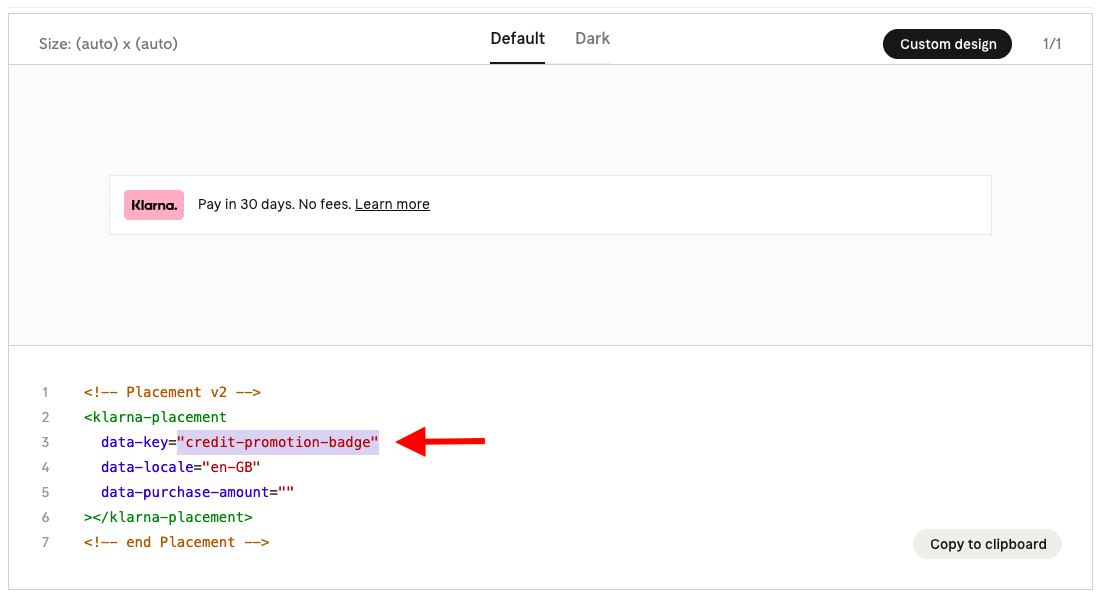
Task: Click the data-purchase-amount attribute
Action: point(185,493)
